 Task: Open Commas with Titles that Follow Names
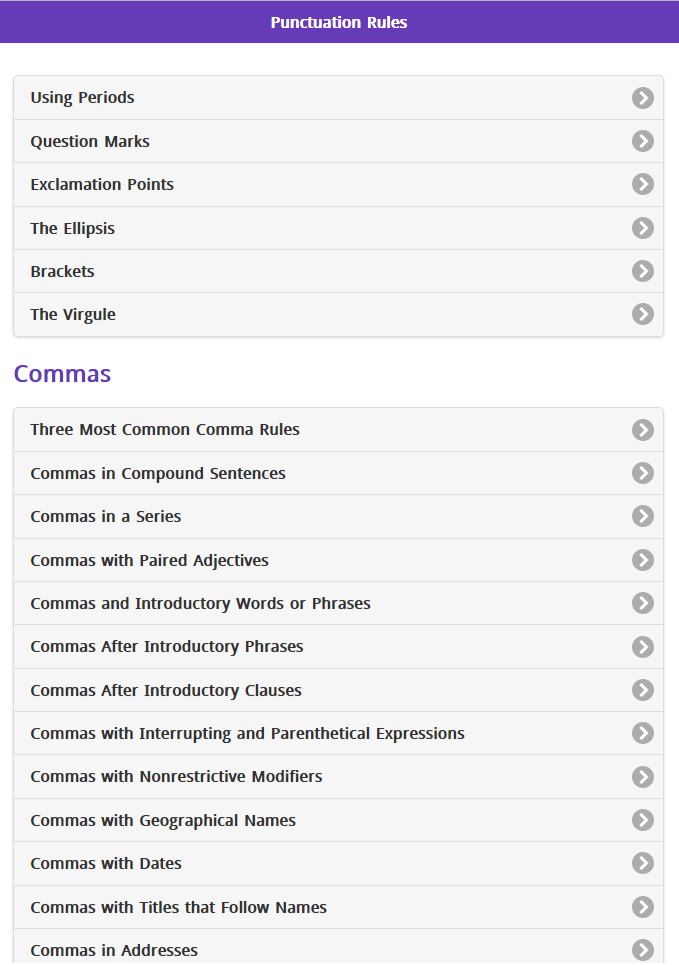(339, 907)
